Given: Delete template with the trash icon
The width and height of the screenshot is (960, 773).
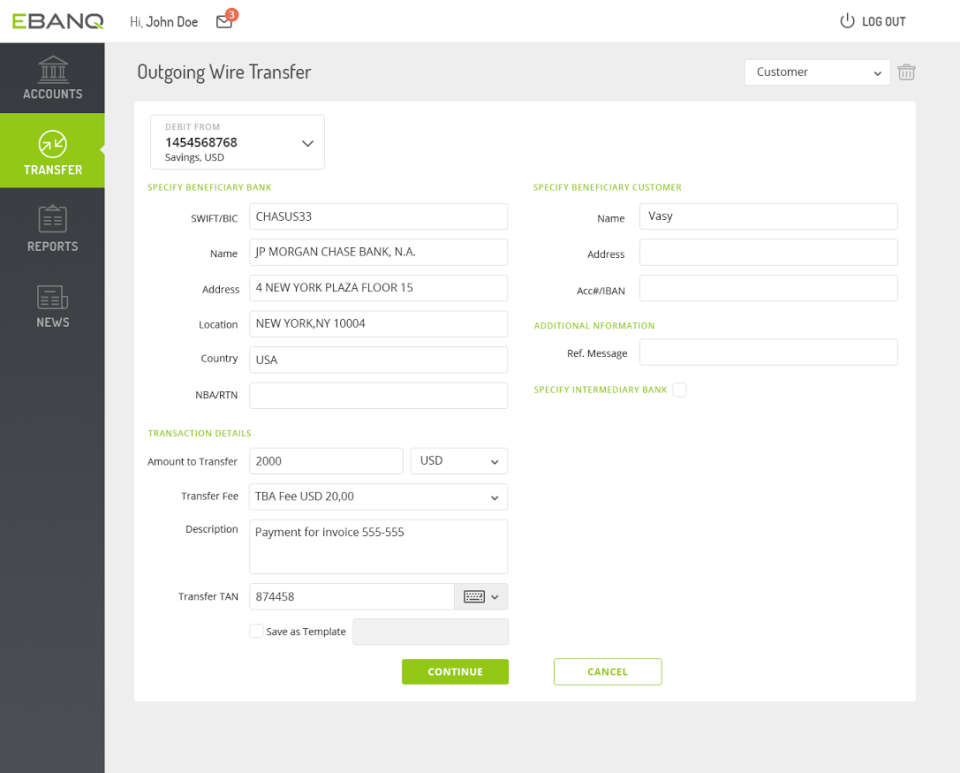Looking at the screenshot, I should pos(906,72).
